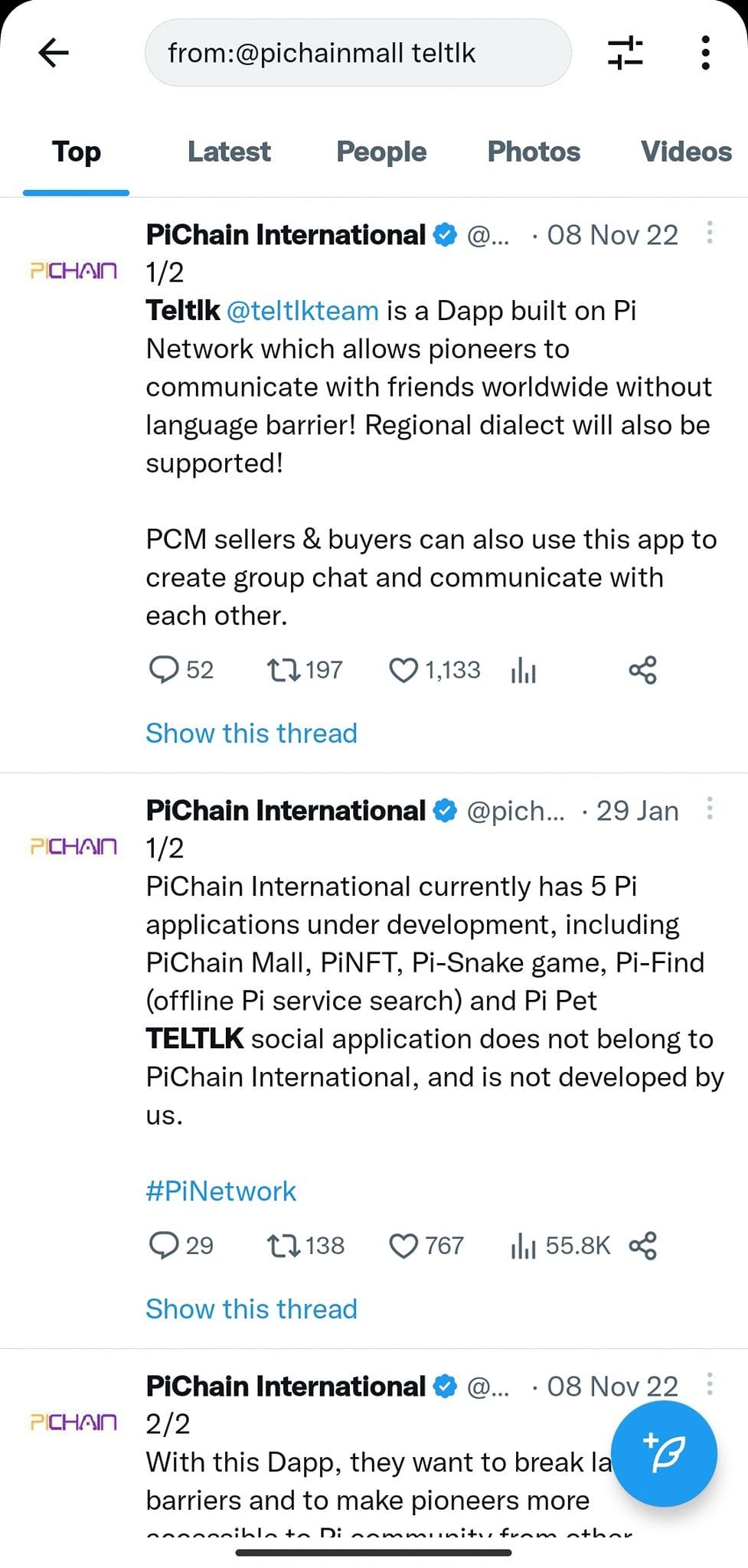Screen dimensions: 748x1568
Task: Tap the compose new tweet button
Action: click(664, 1453)
